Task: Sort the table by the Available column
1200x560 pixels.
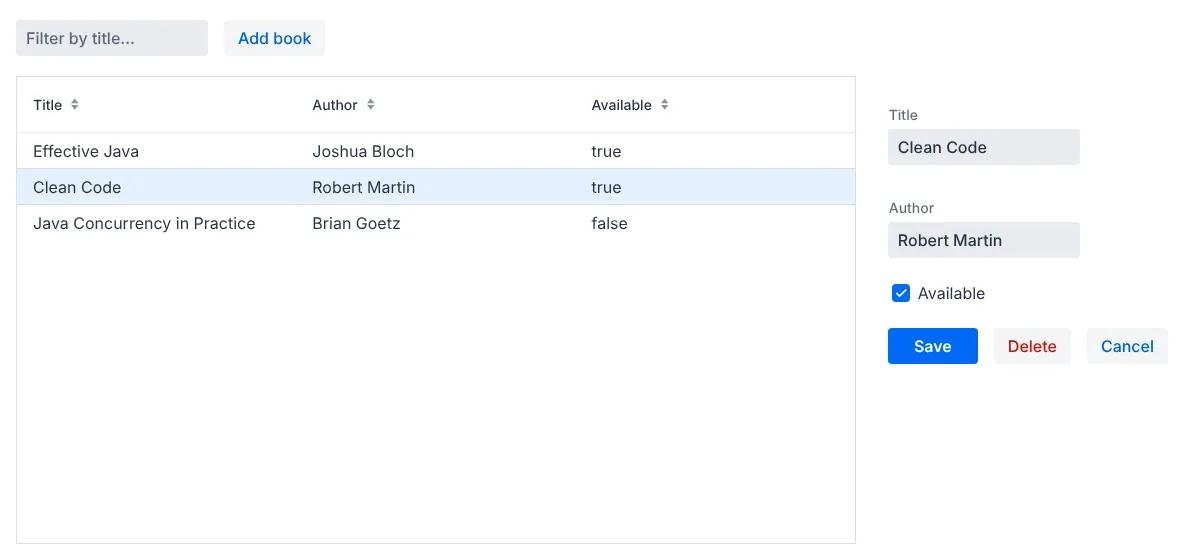Action: (x=665, y=105)
